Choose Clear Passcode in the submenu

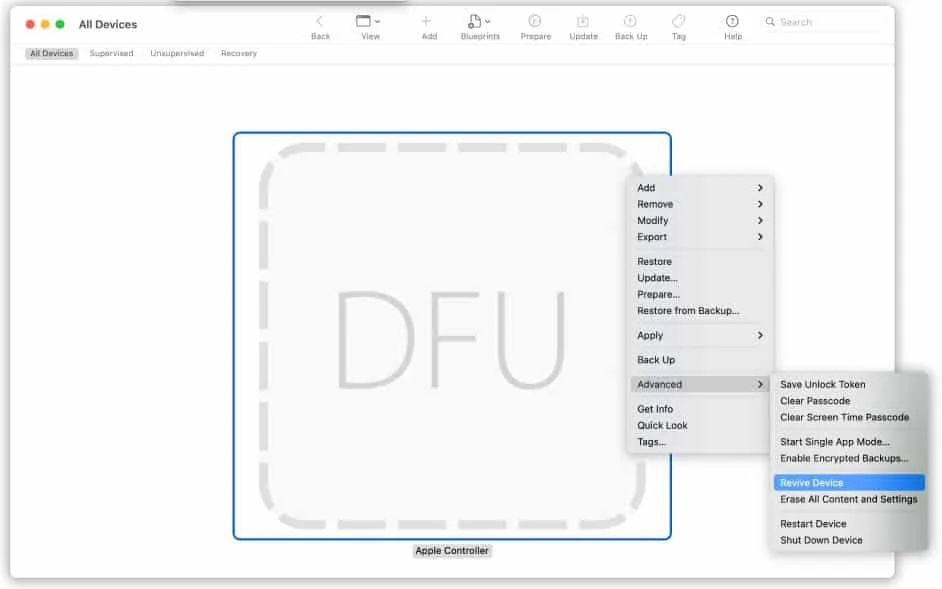[849, 400]
